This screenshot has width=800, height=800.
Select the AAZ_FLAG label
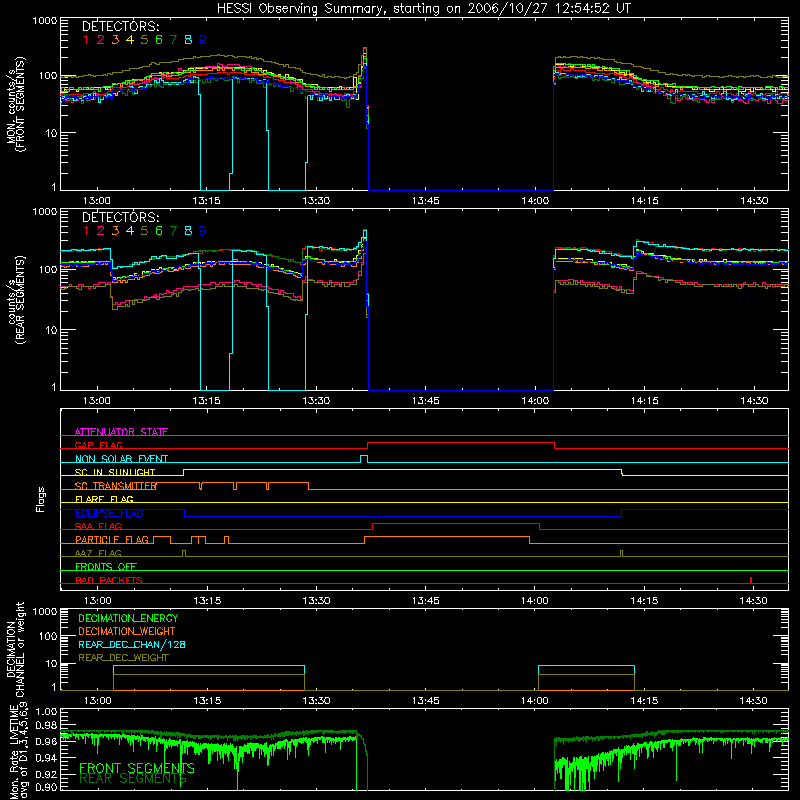[98, 553]
